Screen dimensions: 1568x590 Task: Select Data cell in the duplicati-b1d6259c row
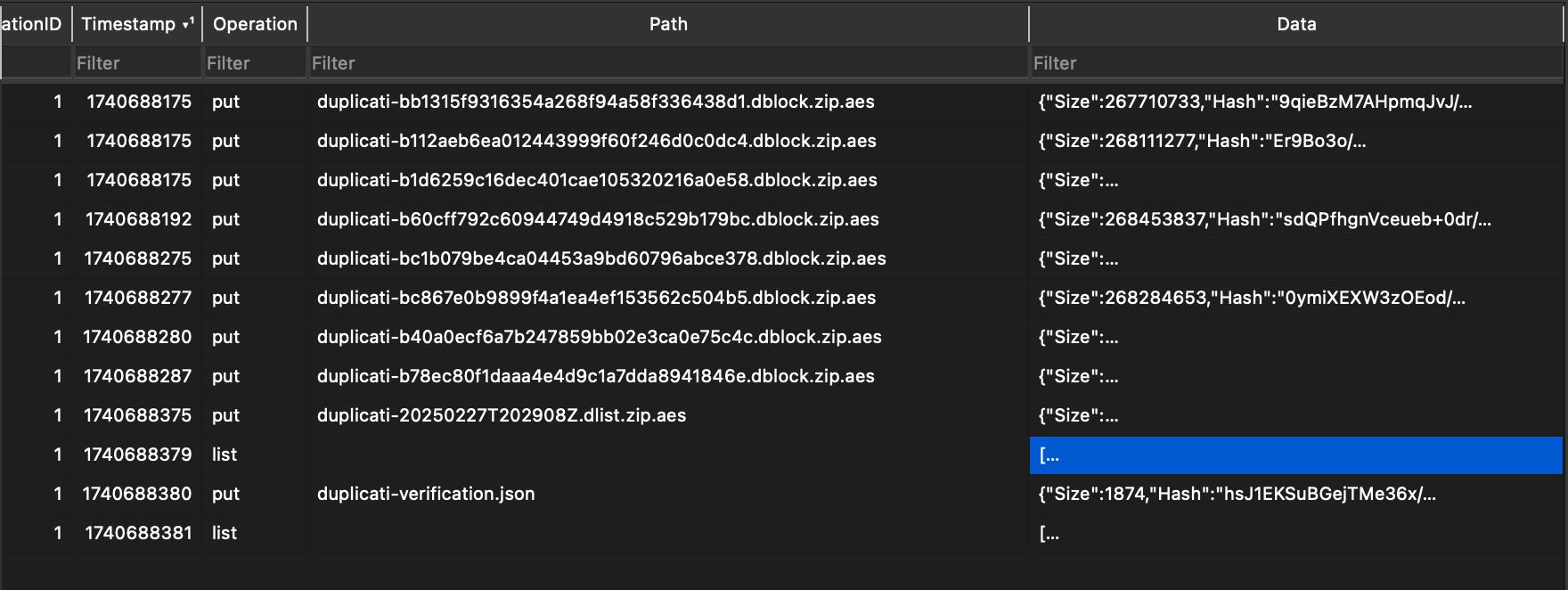click(1296, 180)
